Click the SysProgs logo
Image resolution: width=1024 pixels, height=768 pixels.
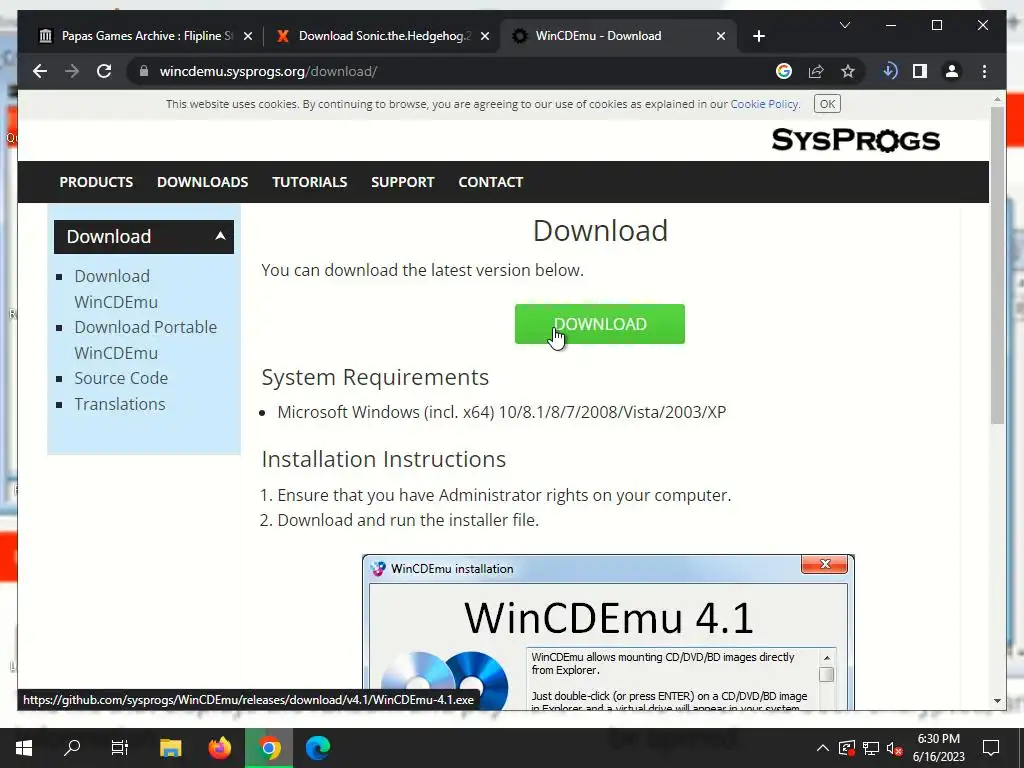coord(856,140)
